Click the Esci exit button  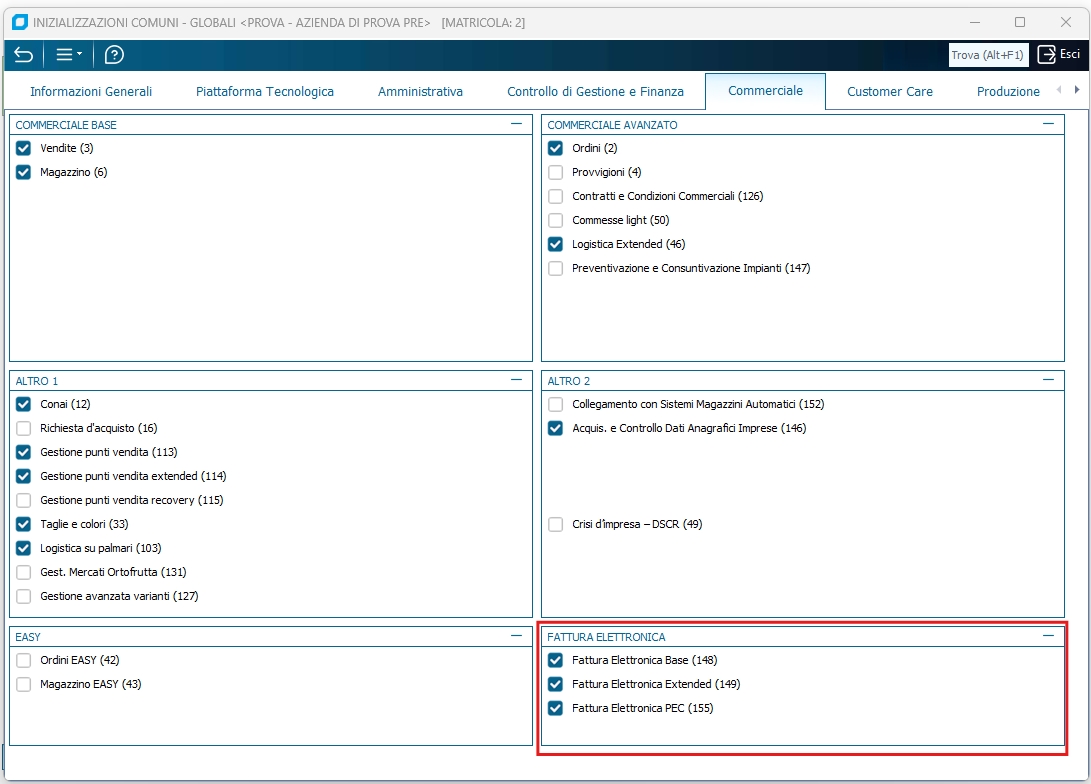click(1058, 54)
